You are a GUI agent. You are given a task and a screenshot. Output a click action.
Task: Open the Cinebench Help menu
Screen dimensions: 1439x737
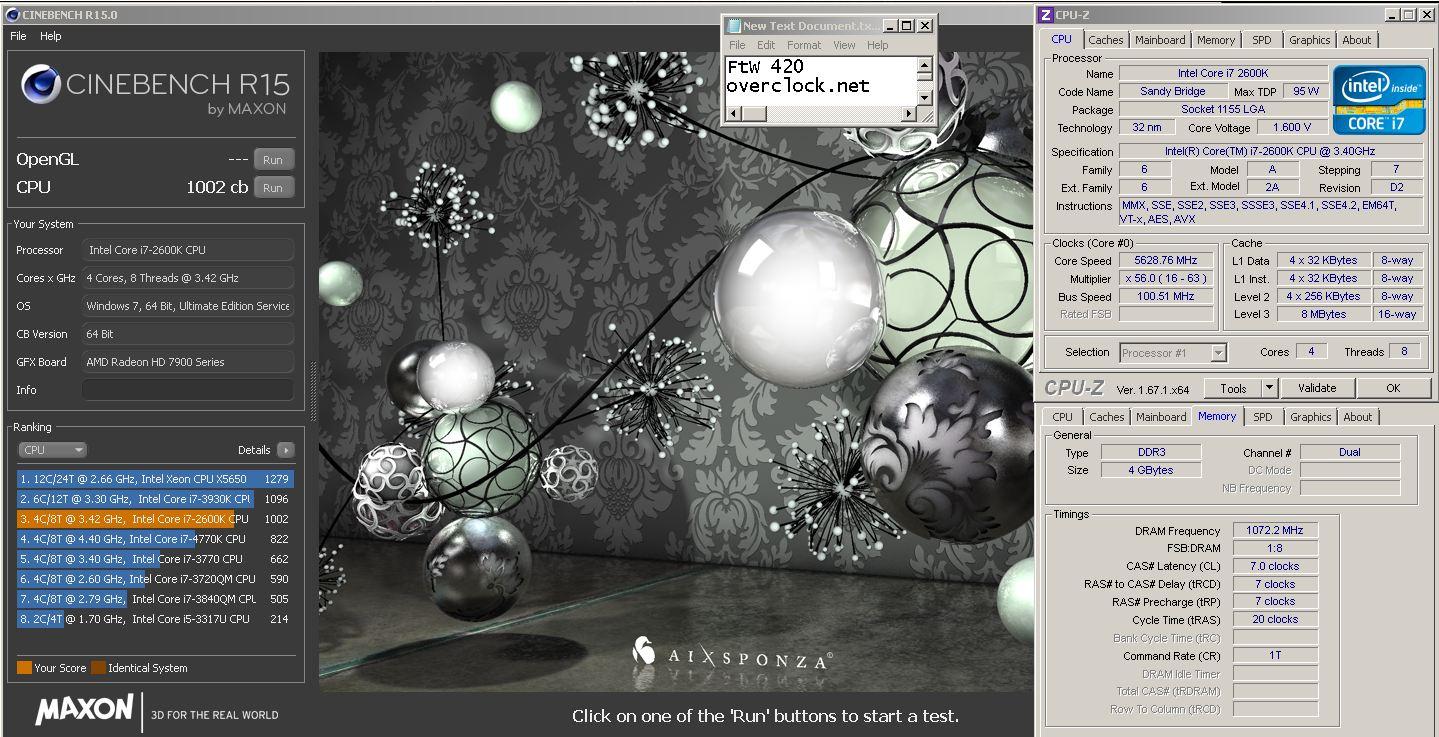click(51, 36)
